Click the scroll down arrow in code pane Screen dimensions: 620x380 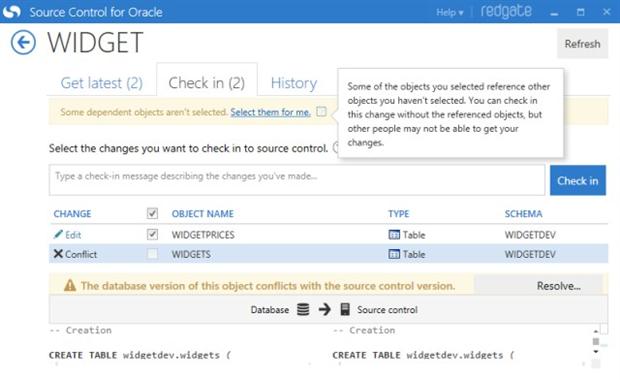[596, 352]
